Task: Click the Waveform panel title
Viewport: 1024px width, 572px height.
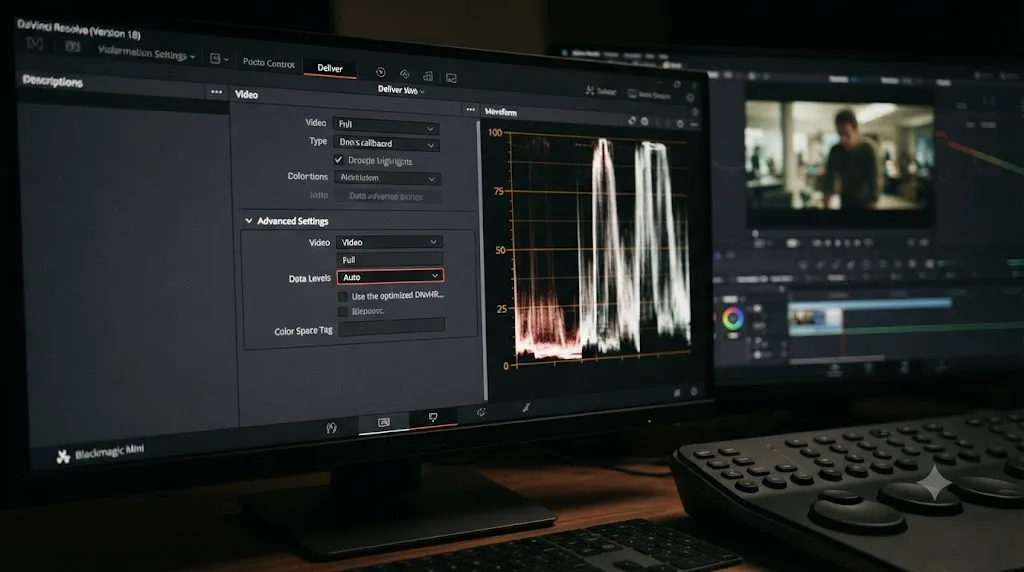Action: (501, 112)
